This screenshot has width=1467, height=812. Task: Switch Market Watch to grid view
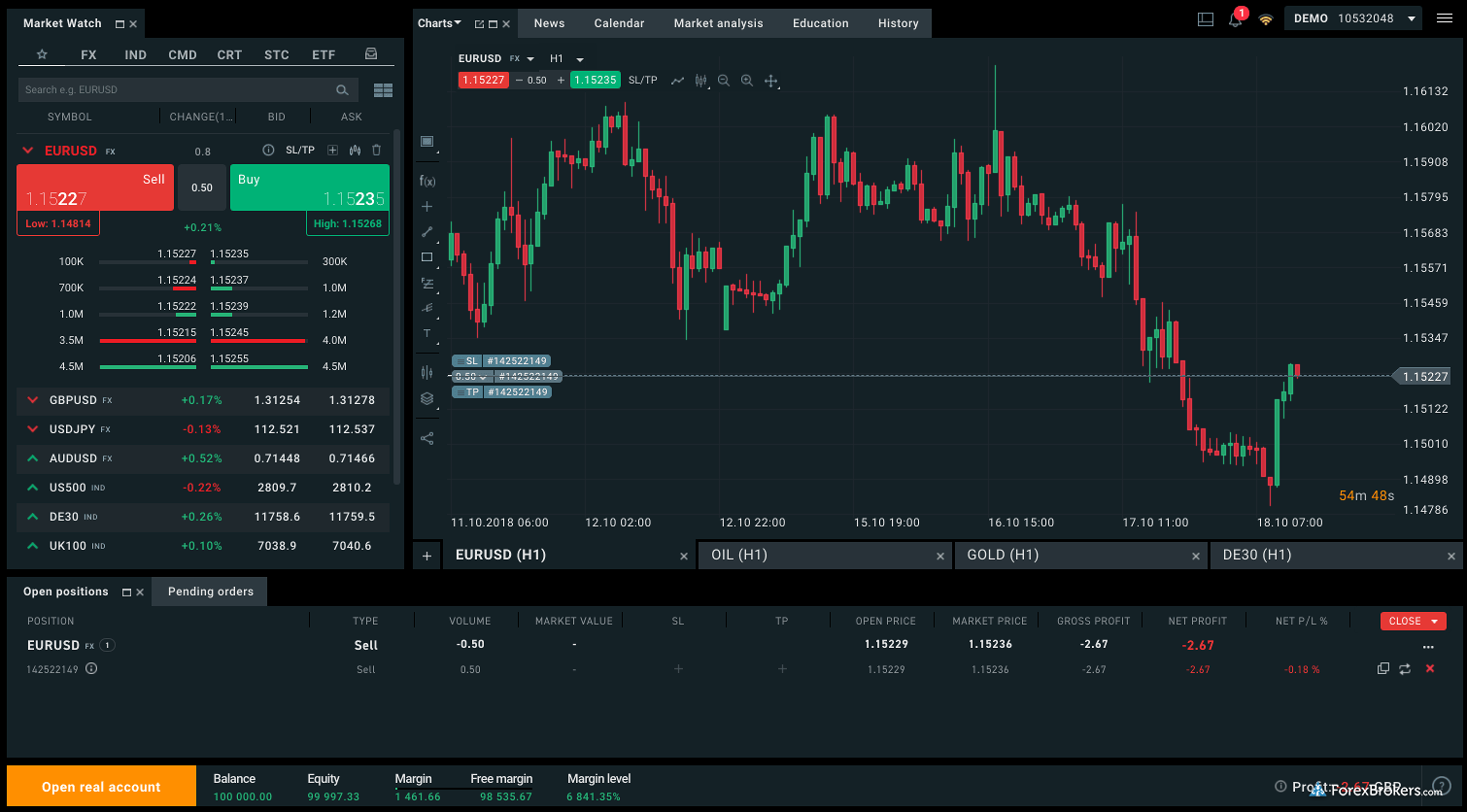coord(383,89)
